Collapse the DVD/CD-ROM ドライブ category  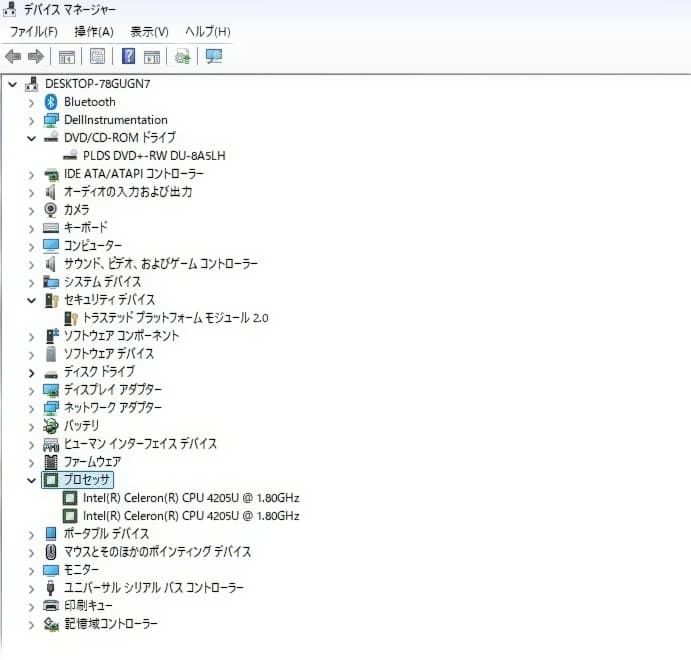coord(31,138)
